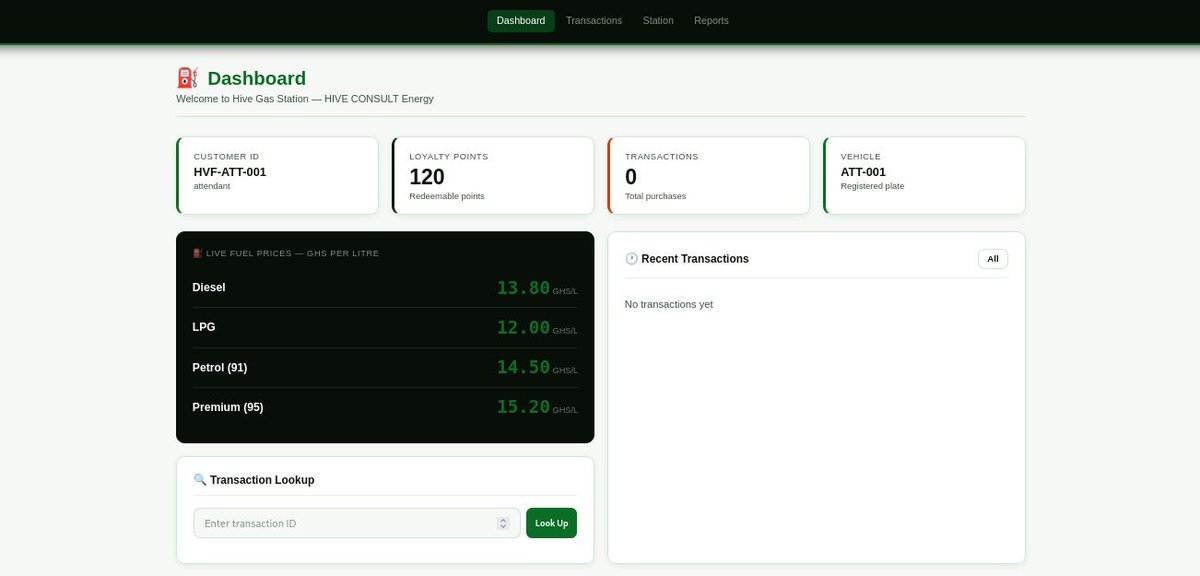The height and width of the screenshot is (576, 1200).
Task: Click the Total purchases label
Action: pos(656,196)
